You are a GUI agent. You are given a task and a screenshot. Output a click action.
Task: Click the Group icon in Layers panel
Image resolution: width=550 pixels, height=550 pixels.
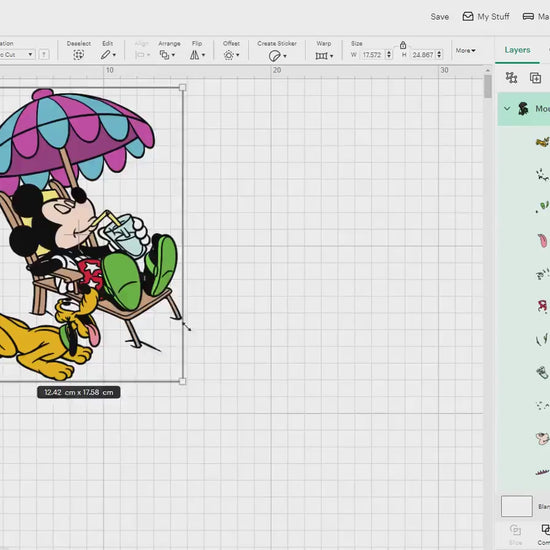[511, 78]
